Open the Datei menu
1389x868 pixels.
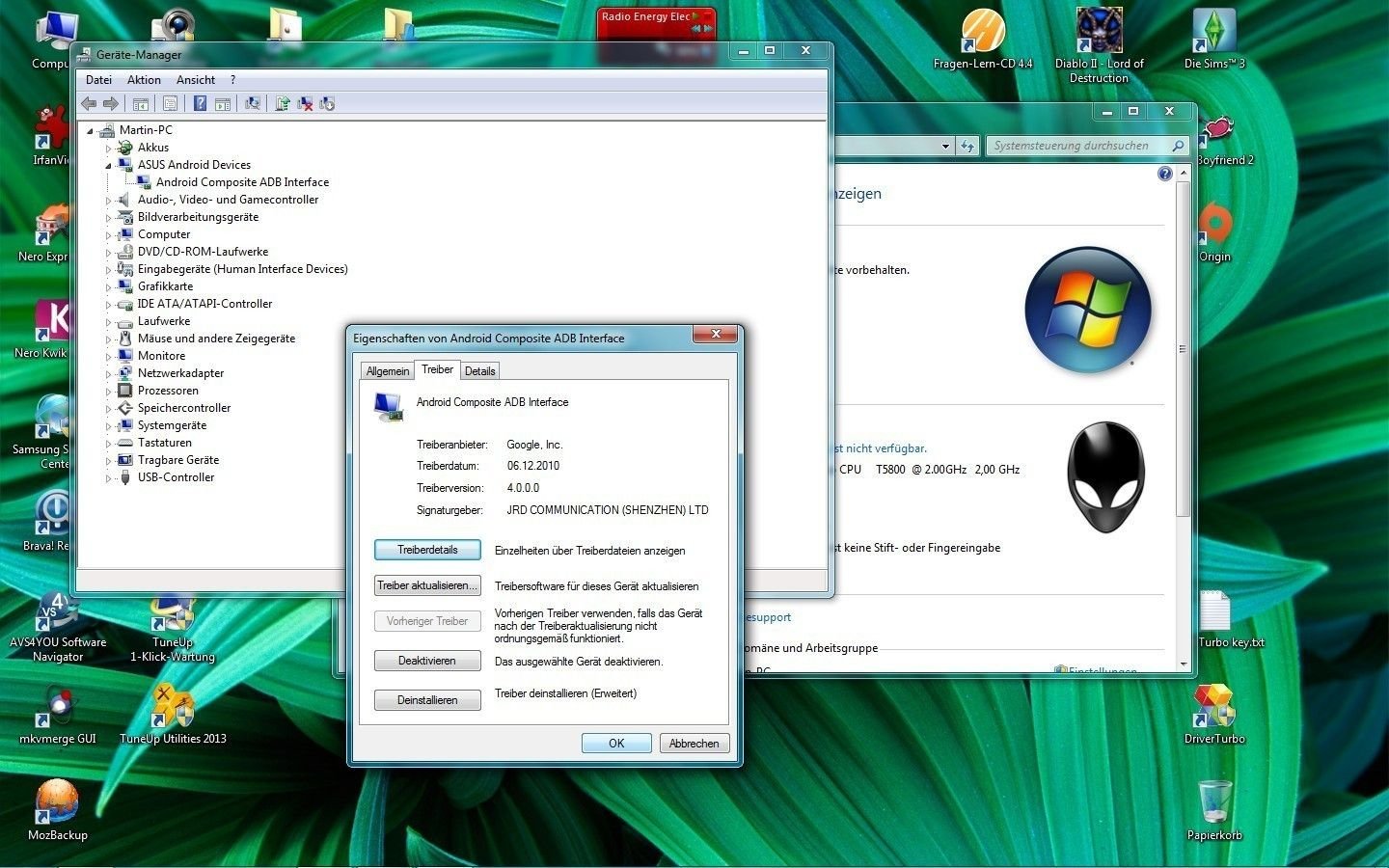coord(98,80)
